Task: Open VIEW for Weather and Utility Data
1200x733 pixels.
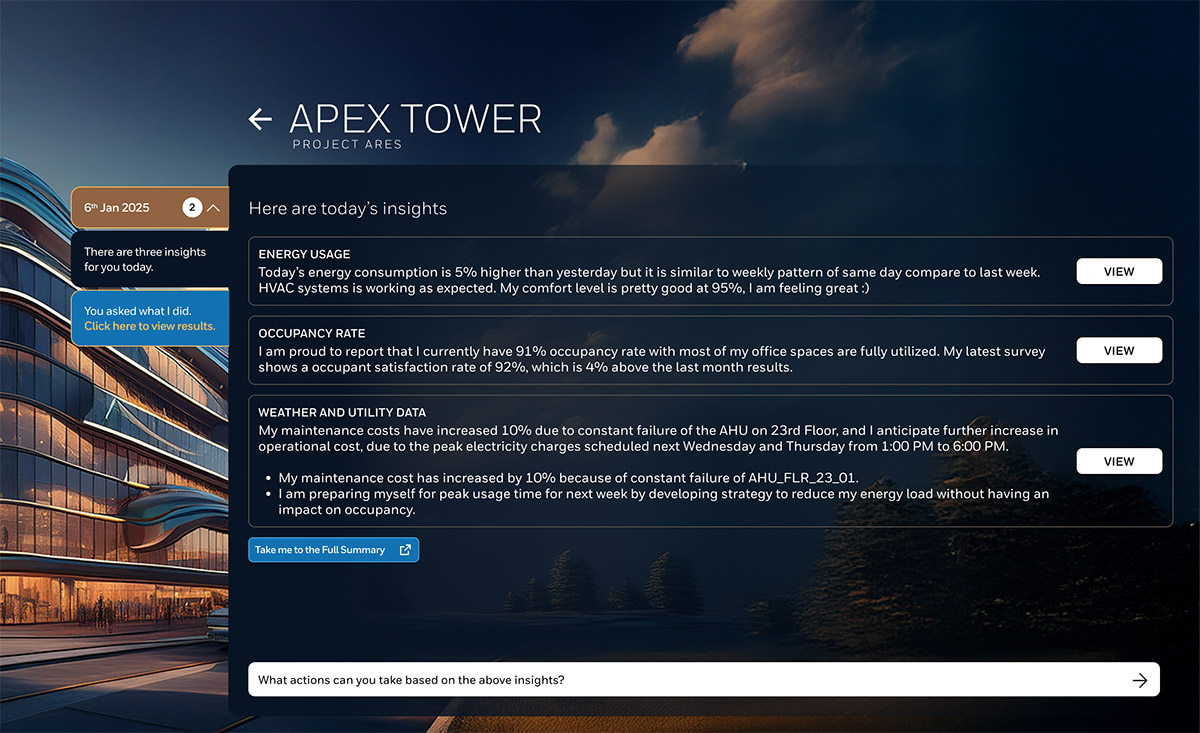Action: [x=1119, y=461]
